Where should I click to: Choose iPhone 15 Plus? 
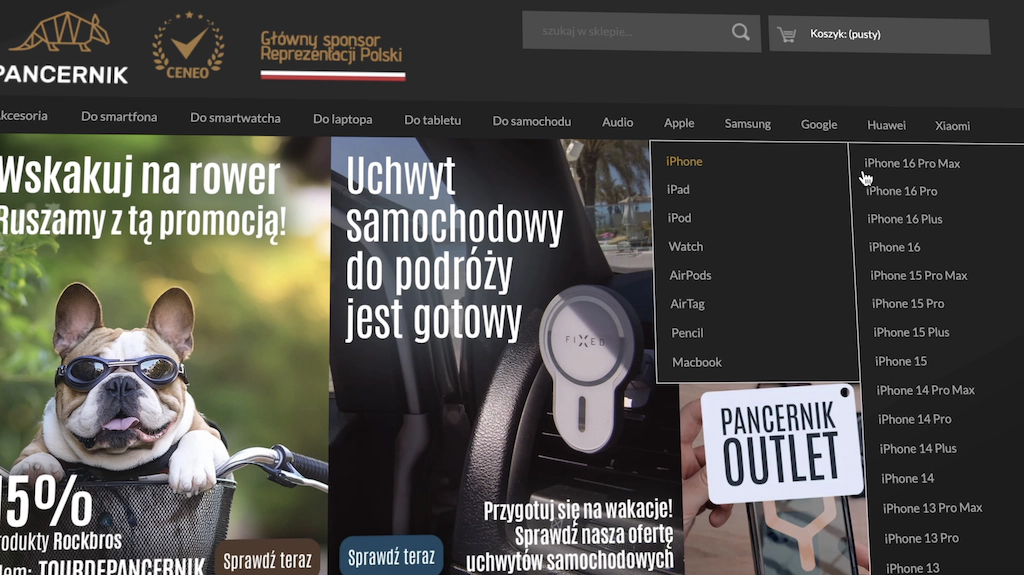pyautogui.click(x=911, y=333)
